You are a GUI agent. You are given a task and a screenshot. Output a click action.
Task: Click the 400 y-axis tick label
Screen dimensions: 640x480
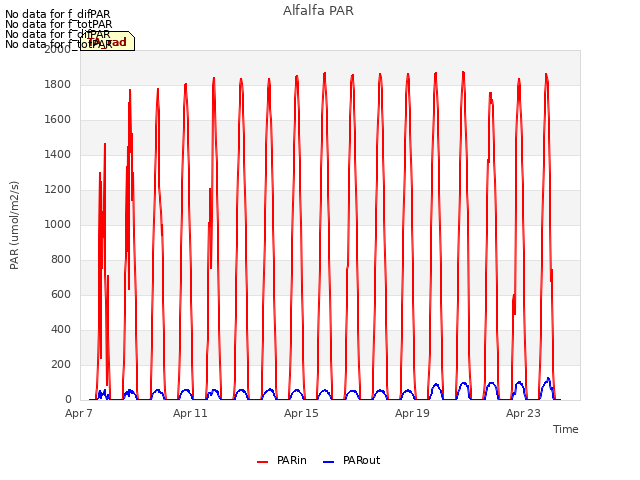(61, 329)
